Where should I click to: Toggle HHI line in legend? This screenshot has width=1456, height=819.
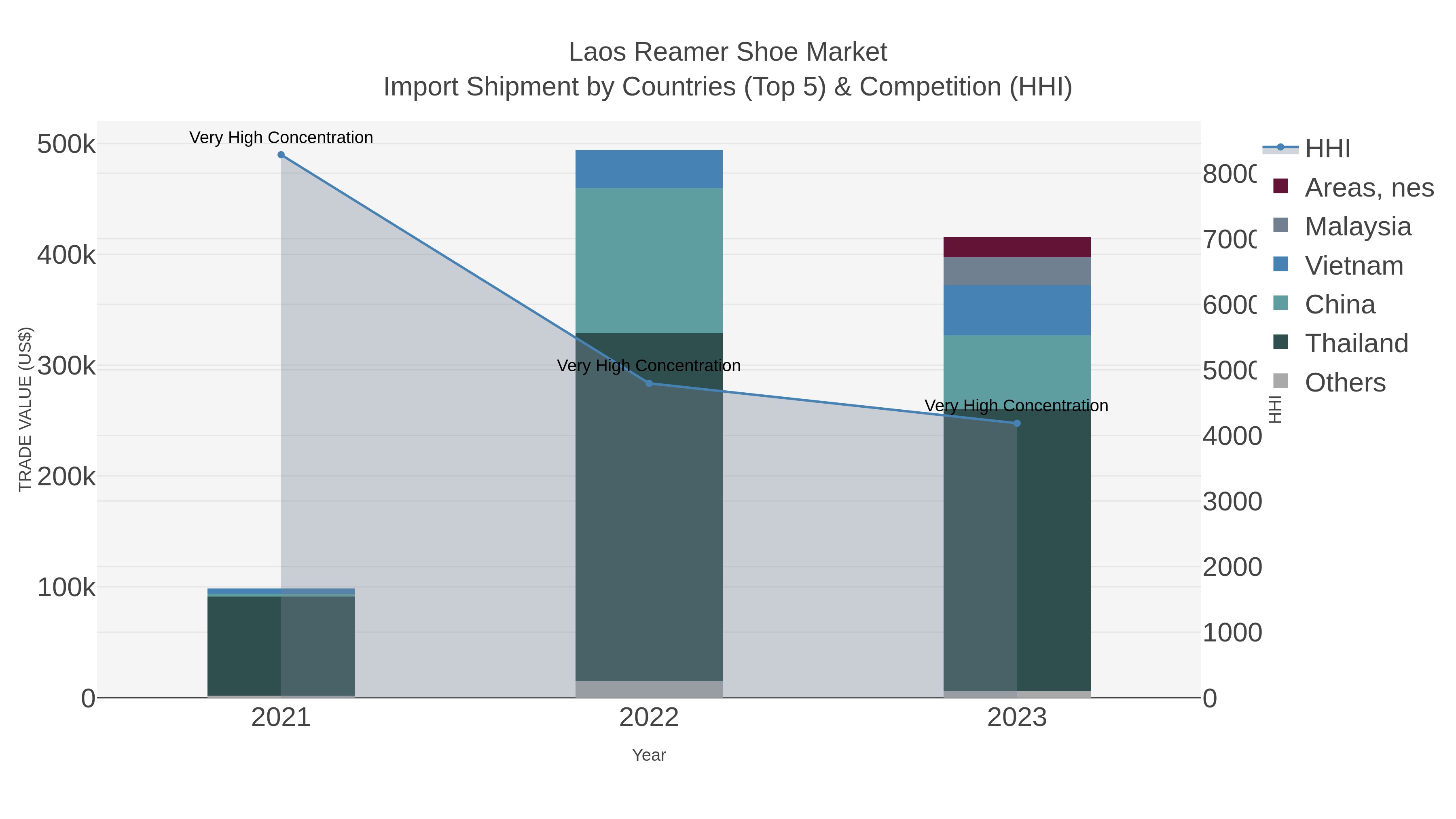[x=1307, y=149]
